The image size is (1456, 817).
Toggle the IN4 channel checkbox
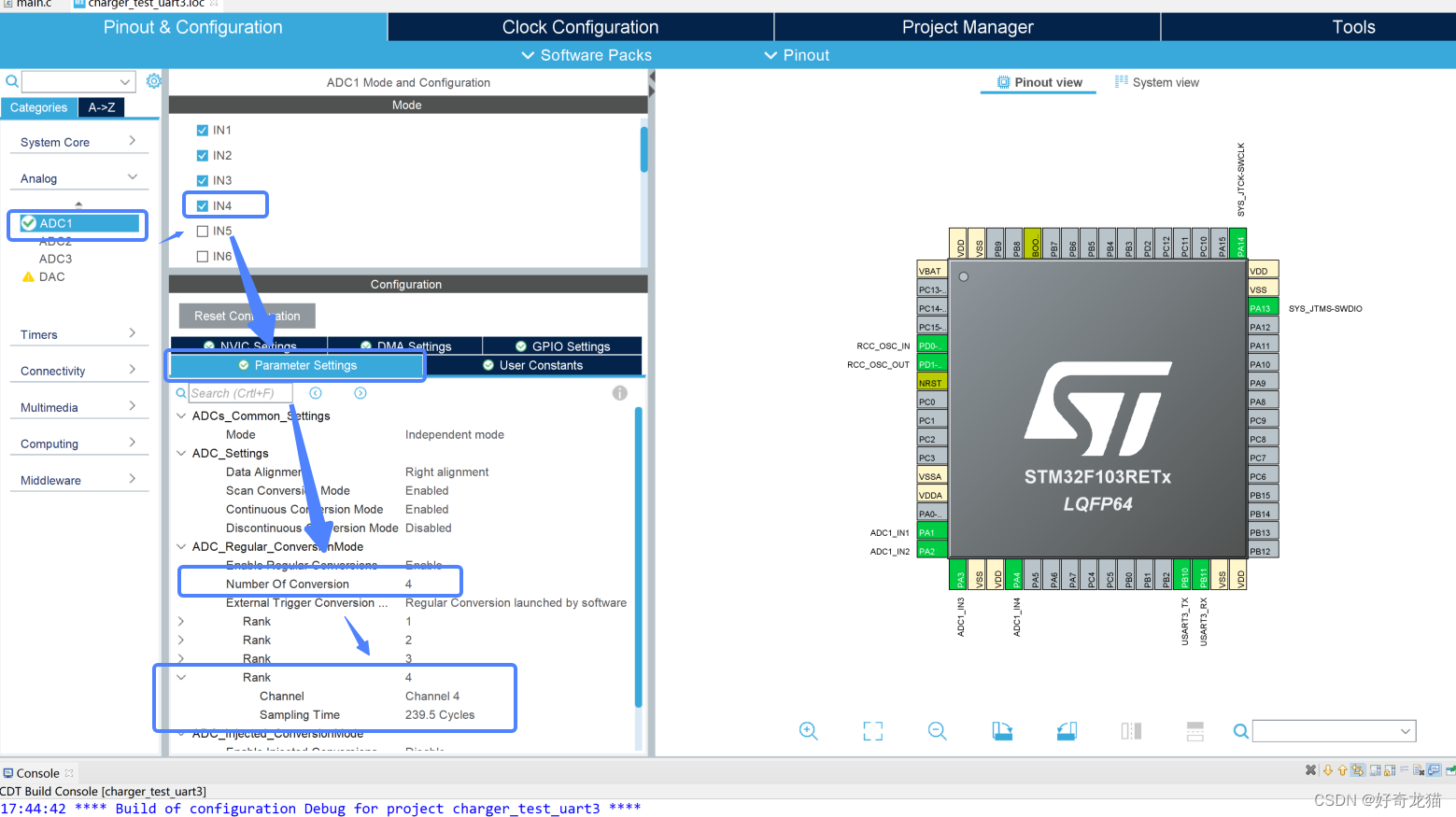tap(203, 205)
